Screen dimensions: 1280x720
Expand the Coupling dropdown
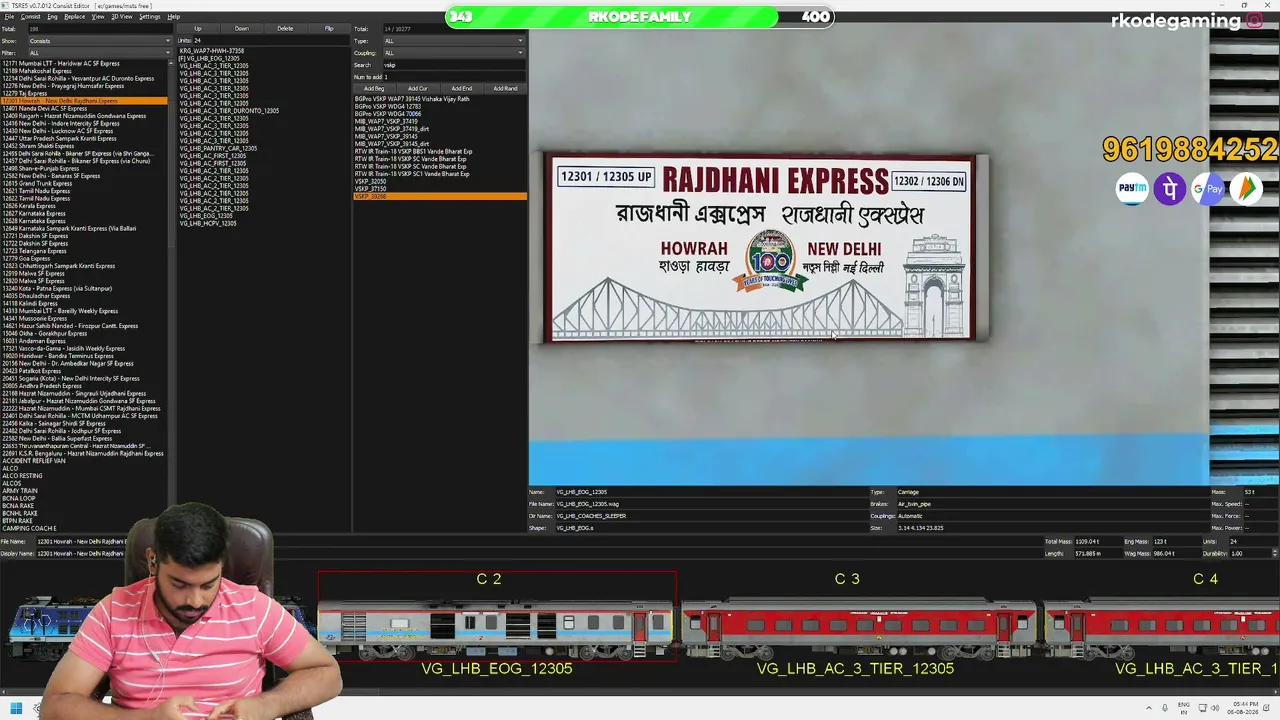pos(454,53)
